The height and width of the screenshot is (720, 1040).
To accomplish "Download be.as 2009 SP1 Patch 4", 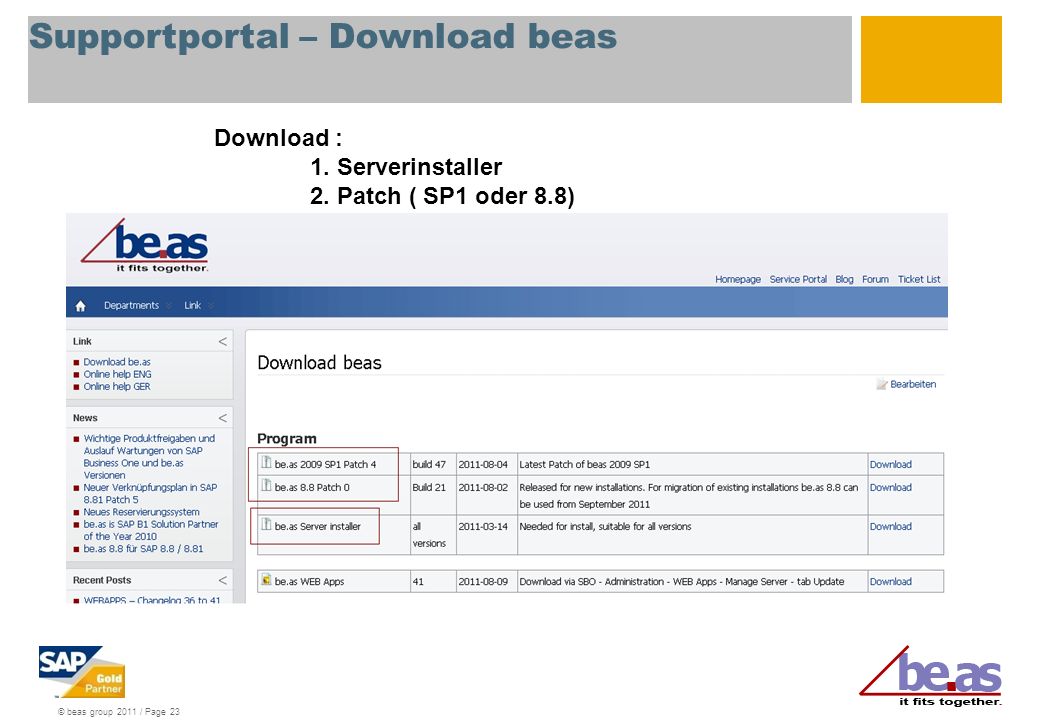I will pos(890,465).
